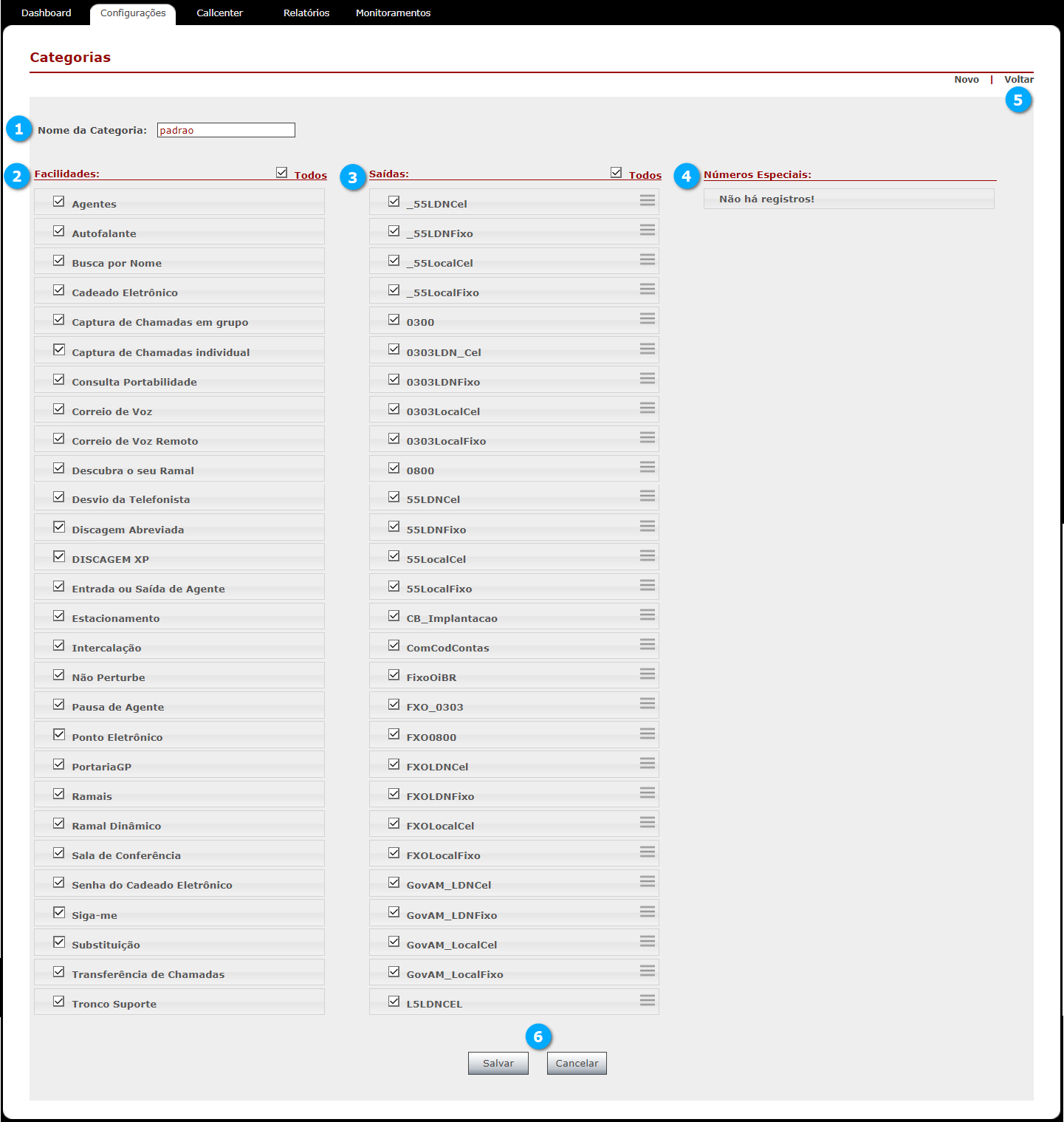Click the handle icon on the FXOLocalFixo row
1064x1122 pixels.
click(x=648, y=852)
